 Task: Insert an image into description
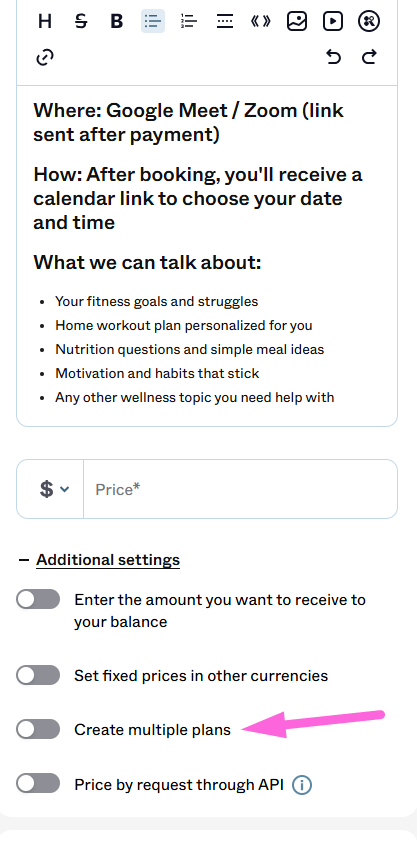pos(297,21)
